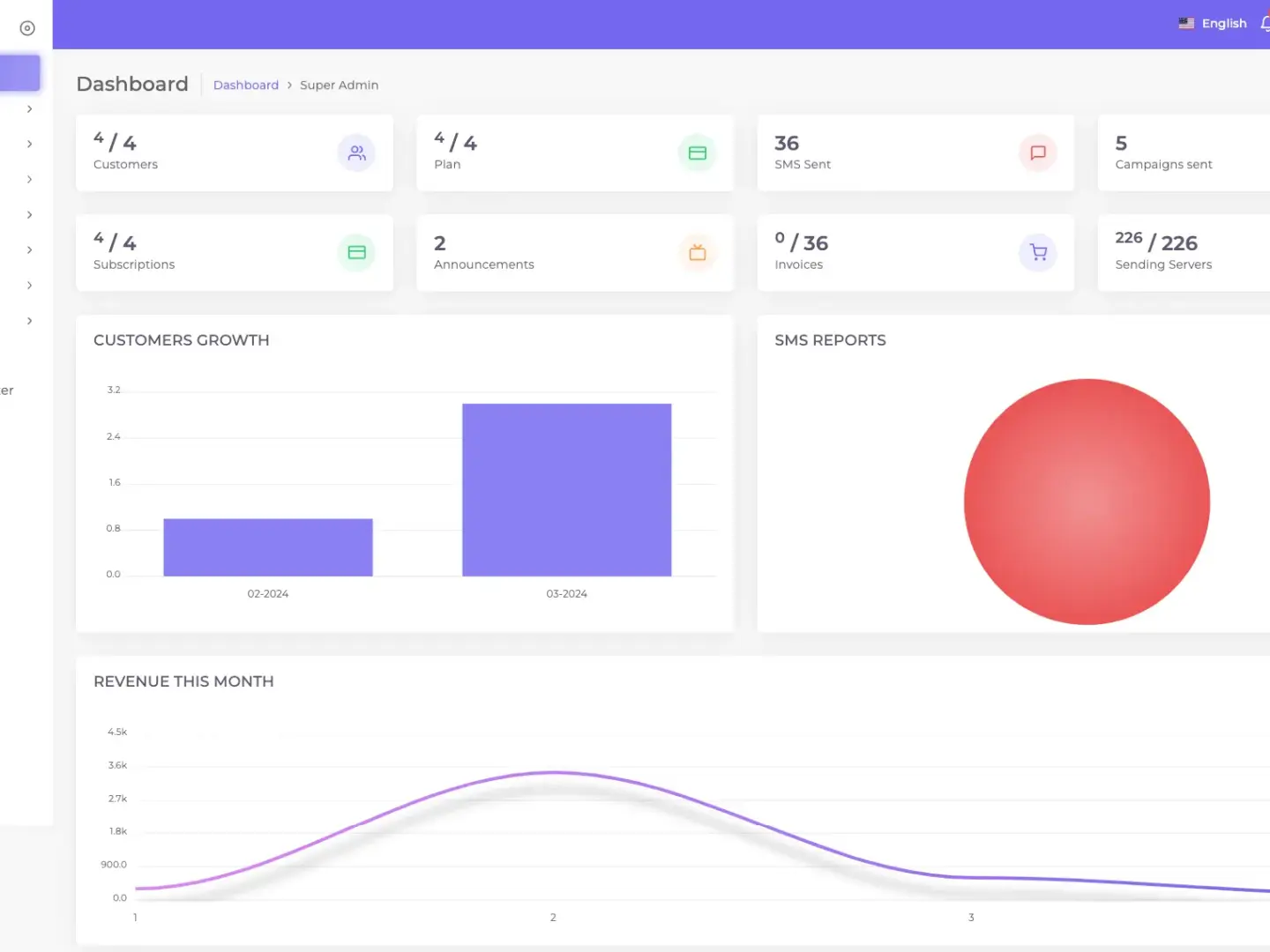Click the Customers users icon
The width and height of the screenshot is (1270, 952).
356,152
